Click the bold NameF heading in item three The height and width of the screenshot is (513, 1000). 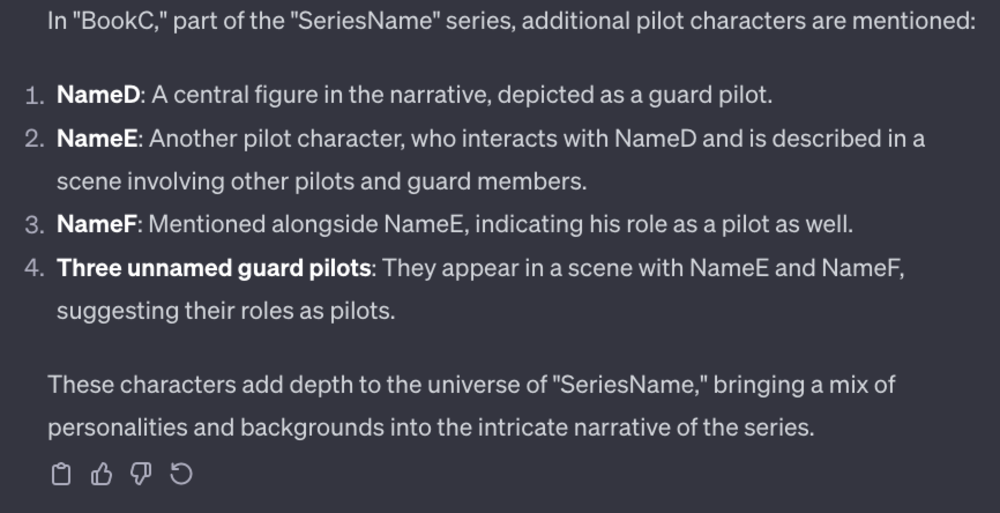click(x=97, y=224)
